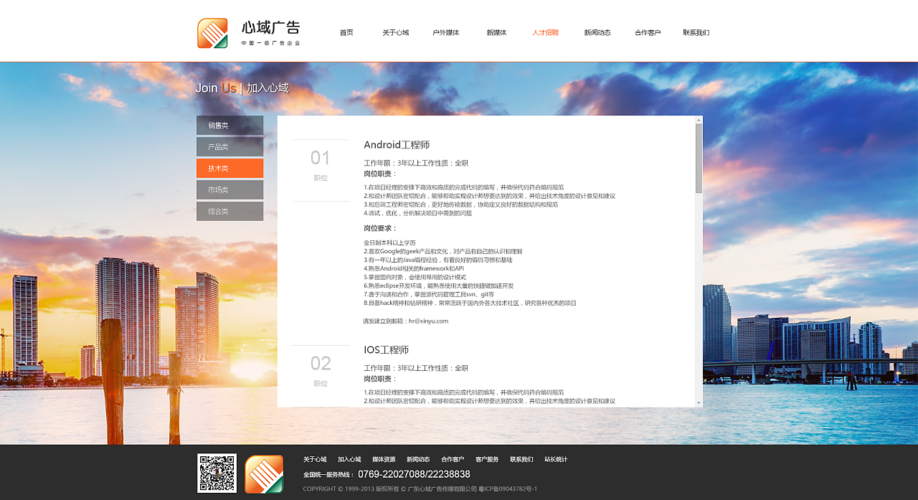Screen dimensions: 918x500
Task: Select the 产品类 job category tab
Action: tap(230, 147)
